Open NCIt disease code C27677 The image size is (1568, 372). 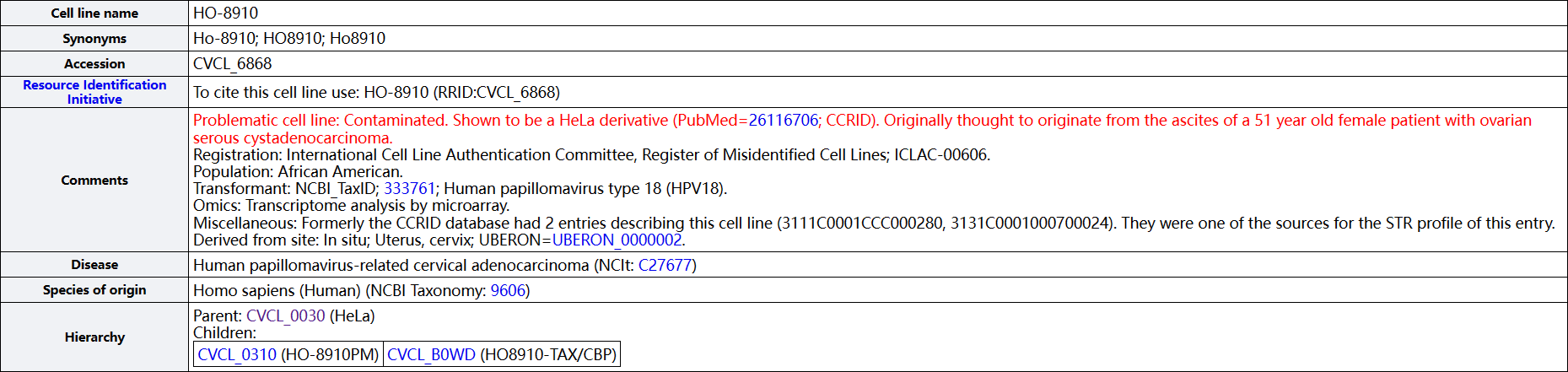(x=665, y=266)
